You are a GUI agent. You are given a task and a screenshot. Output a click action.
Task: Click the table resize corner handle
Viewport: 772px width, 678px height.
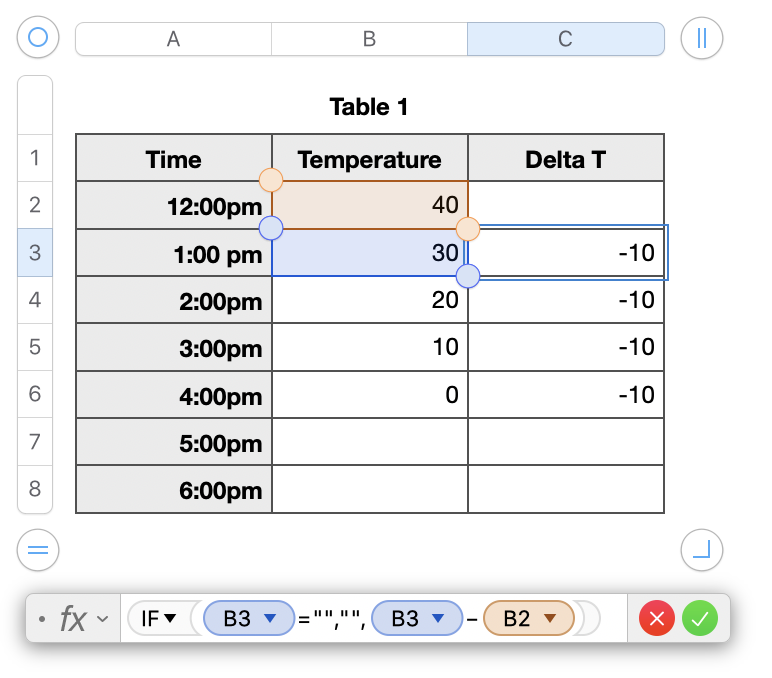tap(701, 549)
